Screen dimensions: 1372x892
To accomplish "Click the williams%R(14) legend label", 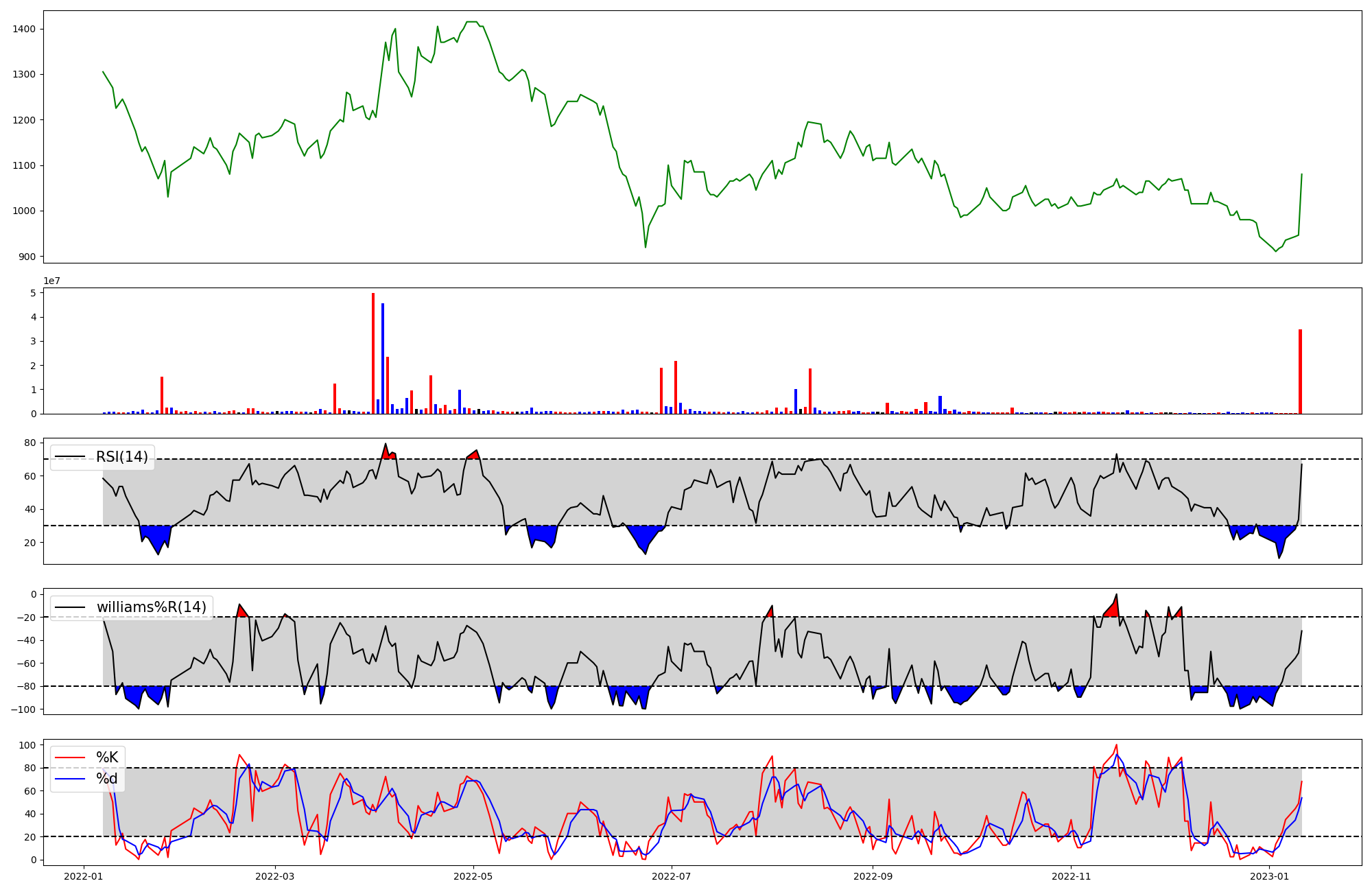I will (151, 607).
